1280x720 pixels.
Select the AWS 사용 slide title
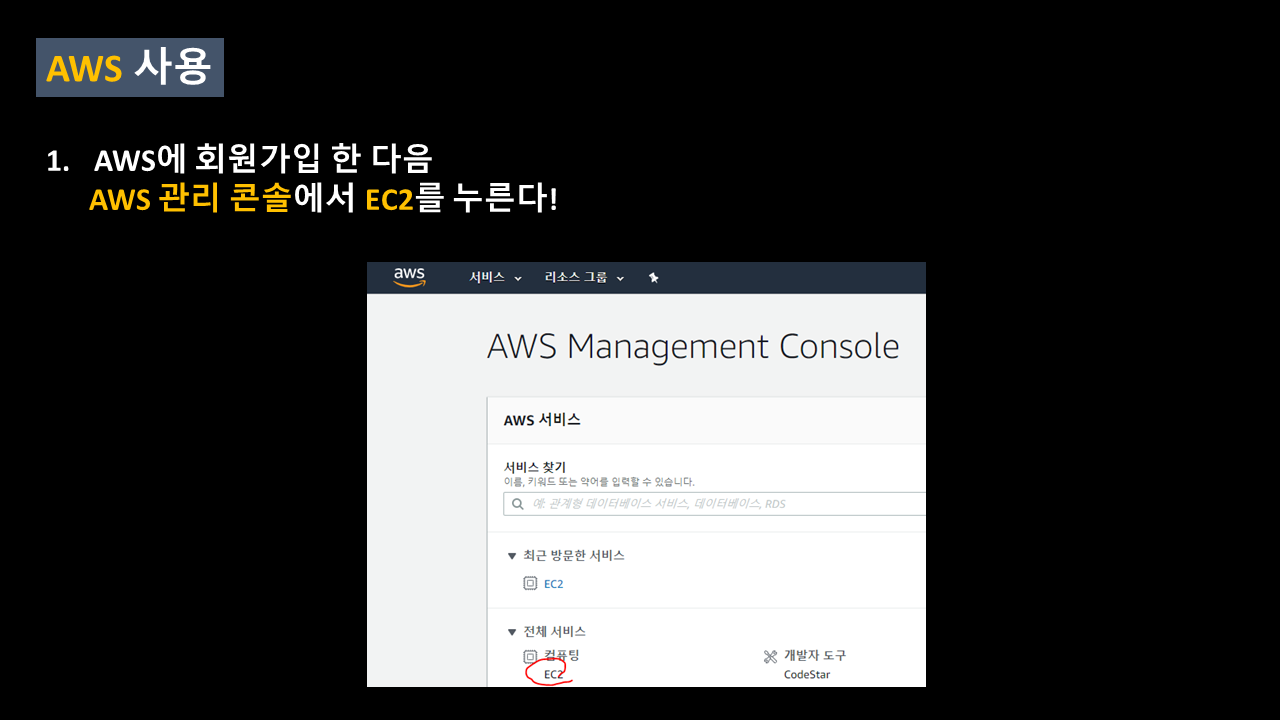click(130, 68)
